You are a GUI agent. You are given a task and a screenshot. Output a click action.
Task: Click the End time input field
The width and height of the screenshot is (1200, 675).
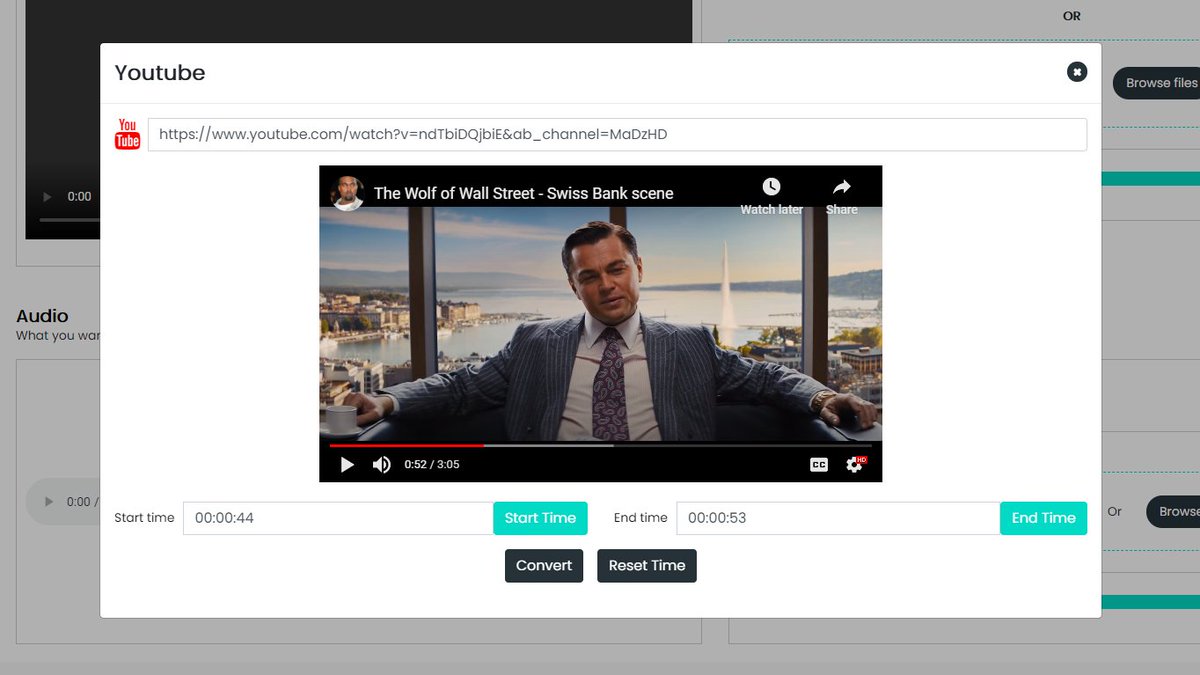point(838,518)
